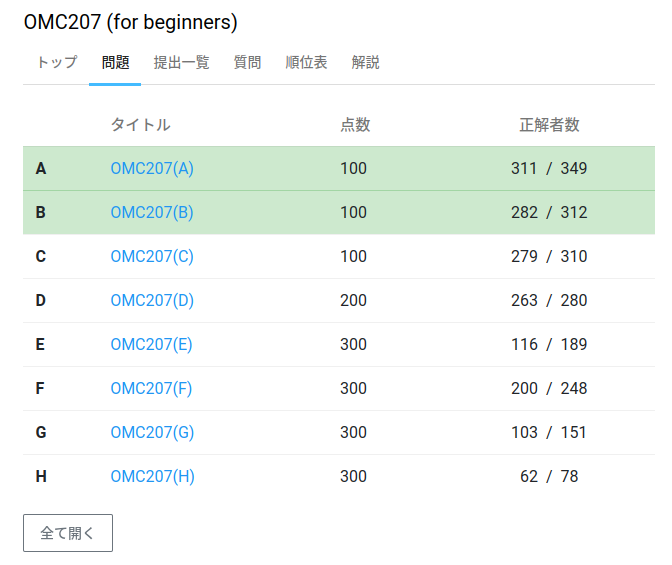Click solver count 116 / 189
Screen dimensions: 672x565
coord(549,344)
